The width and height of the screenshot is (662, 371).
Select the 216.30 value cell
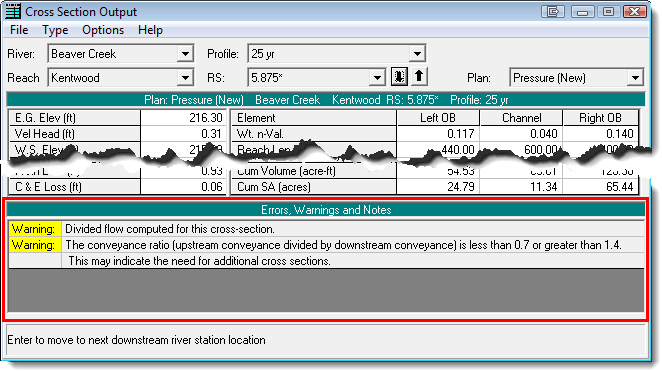[184, 118]
